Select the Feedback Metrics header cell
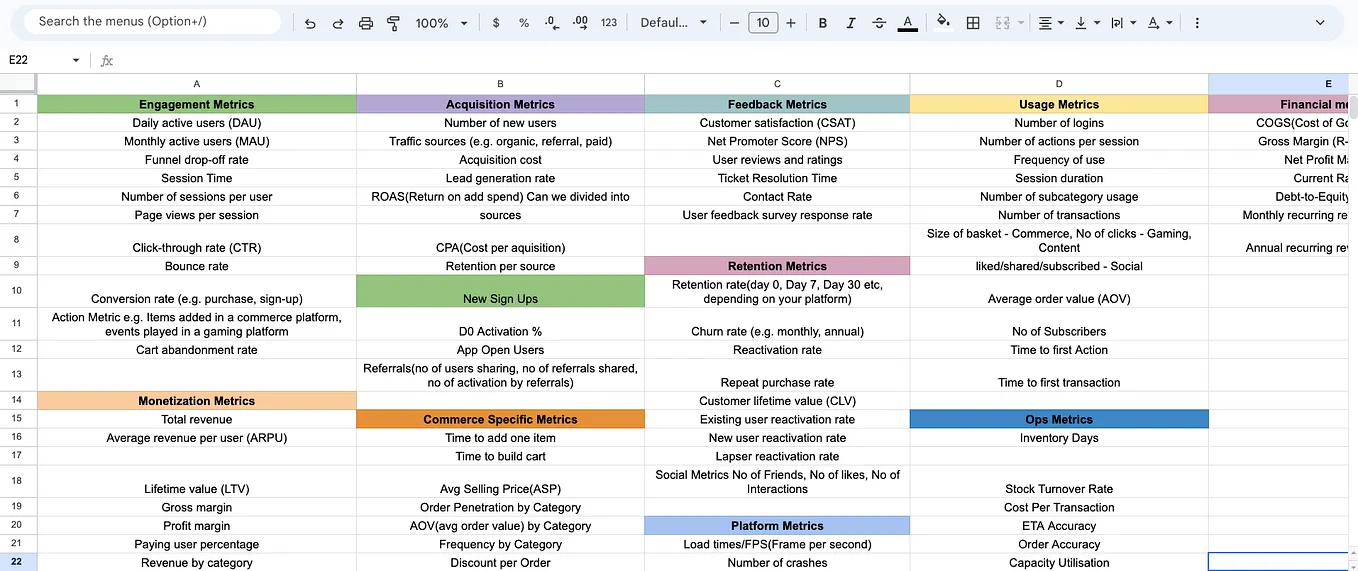The height and width of the screenshot is (571, 1358). tap(777, 104)
